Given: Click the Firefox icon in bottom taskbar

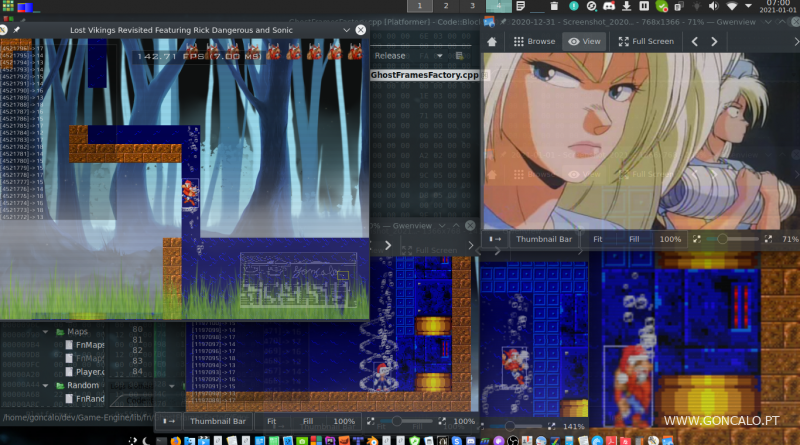Looking at the screenshot, I should tap(176, 438).
